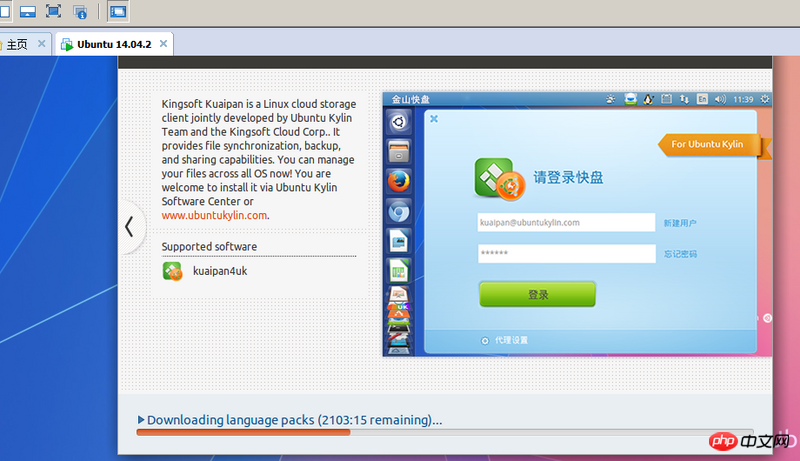Click the En input method indicator
Screen dimensions: 800x461
[702, 99]
